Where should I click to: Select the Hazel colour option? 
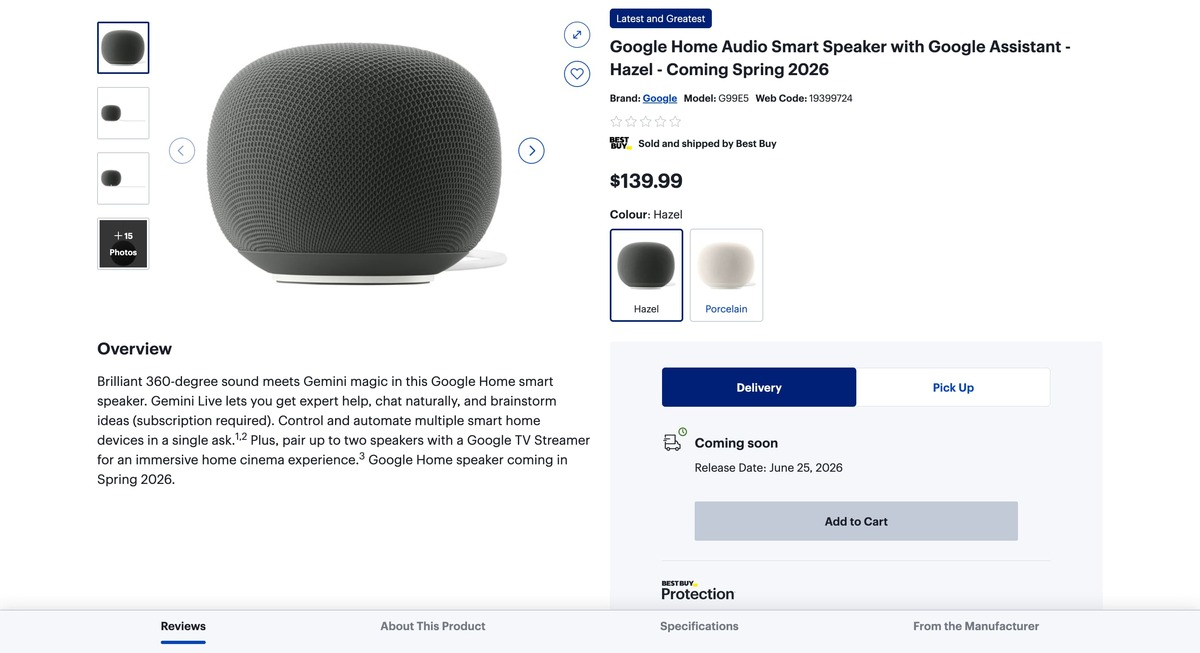point(646,275)
